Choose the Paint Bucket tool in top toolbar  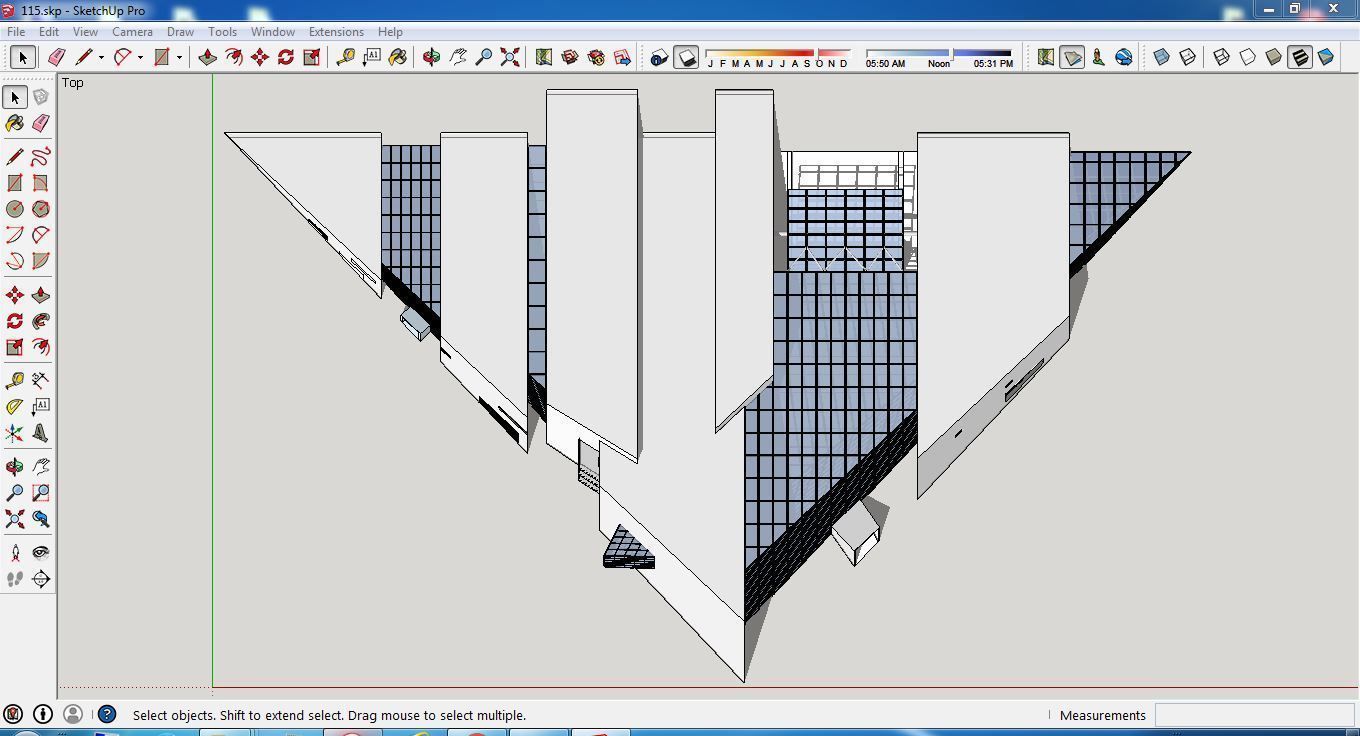[x=398, y=58]
